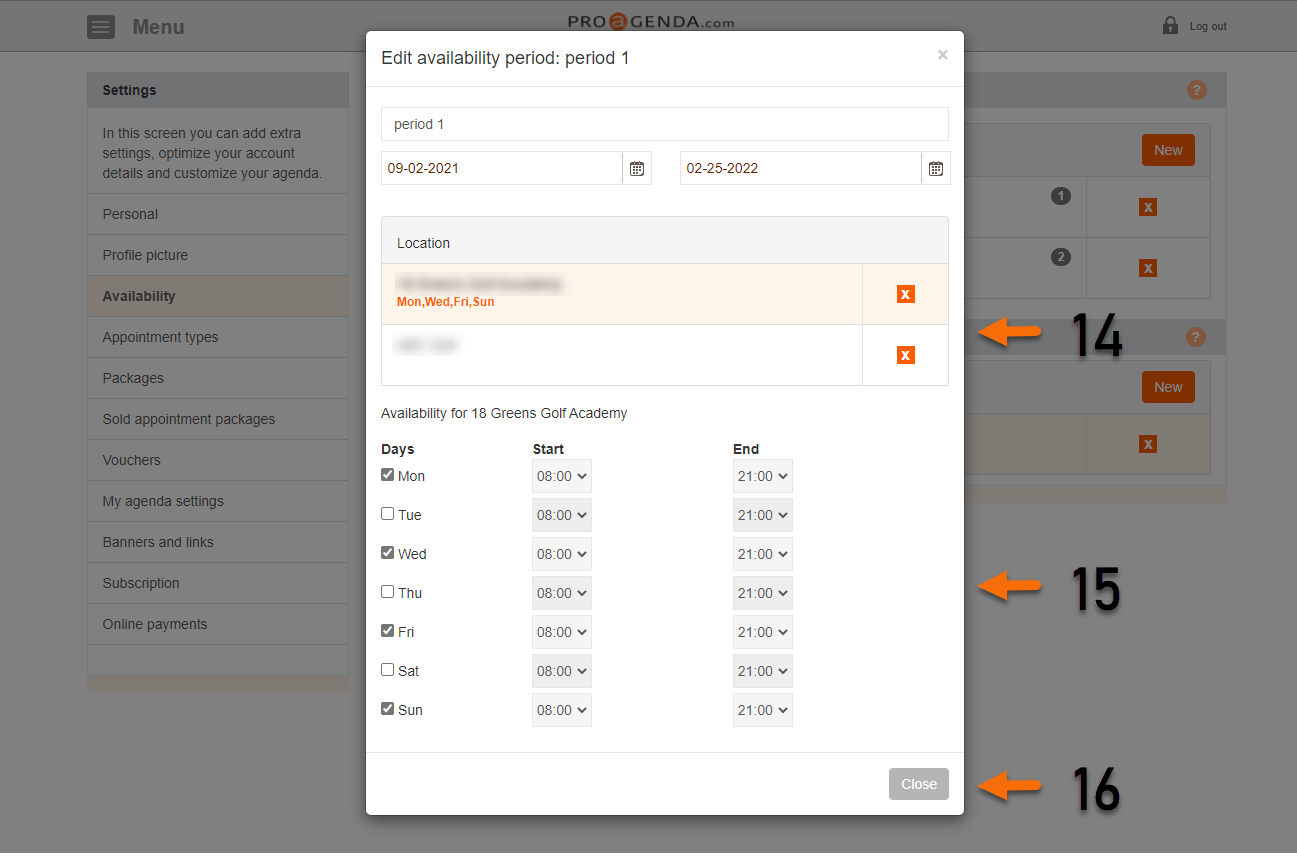Viewport: 1297px width, 858px height.
Task: Open the Sunday start time dropdown
Action: click(x=561, y=709)
